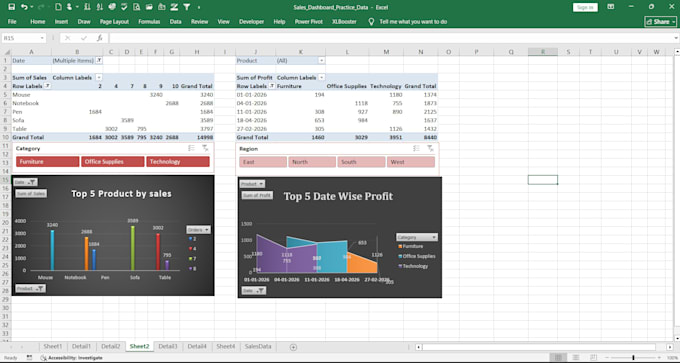
Task: Toggle South in Region slicer
Action: [x=361, y=162]
